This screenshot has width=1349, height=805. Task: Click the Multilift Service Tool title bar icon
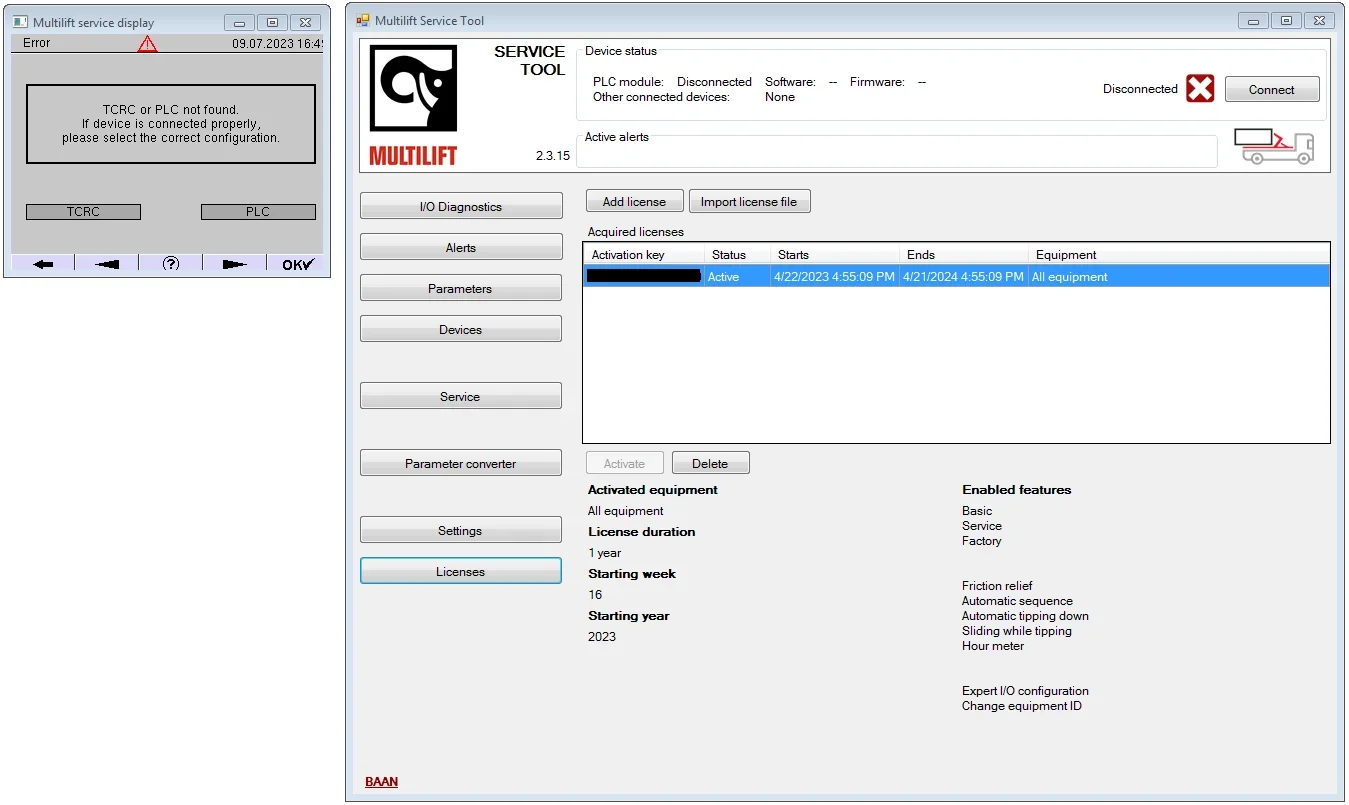[363, 20]
